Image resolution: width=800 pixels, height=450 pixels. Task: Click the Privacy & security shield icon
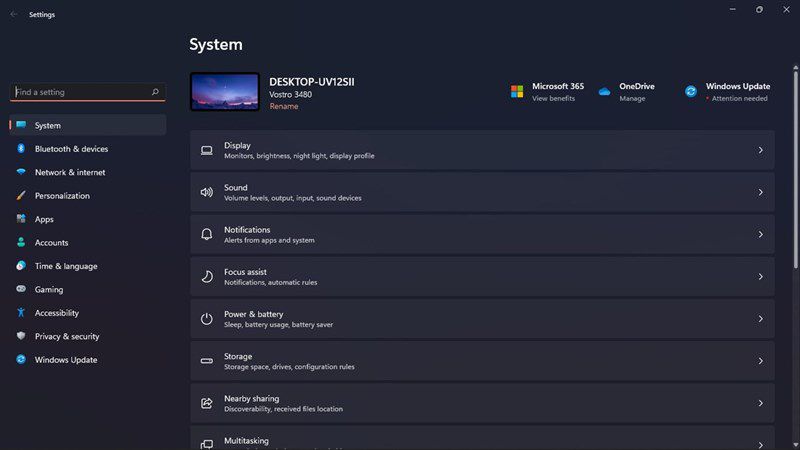click(21, 336)
